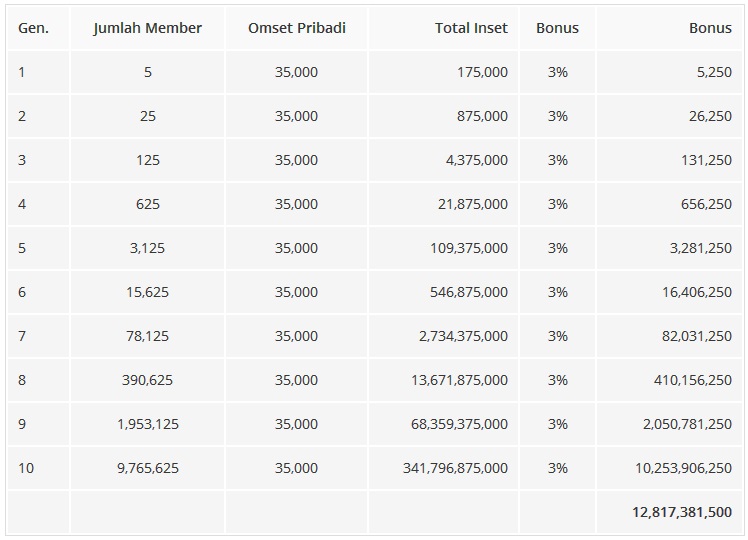Click the 175,000 total inset cell
This screenshot has width=748, height=540.
click(483, 72)
